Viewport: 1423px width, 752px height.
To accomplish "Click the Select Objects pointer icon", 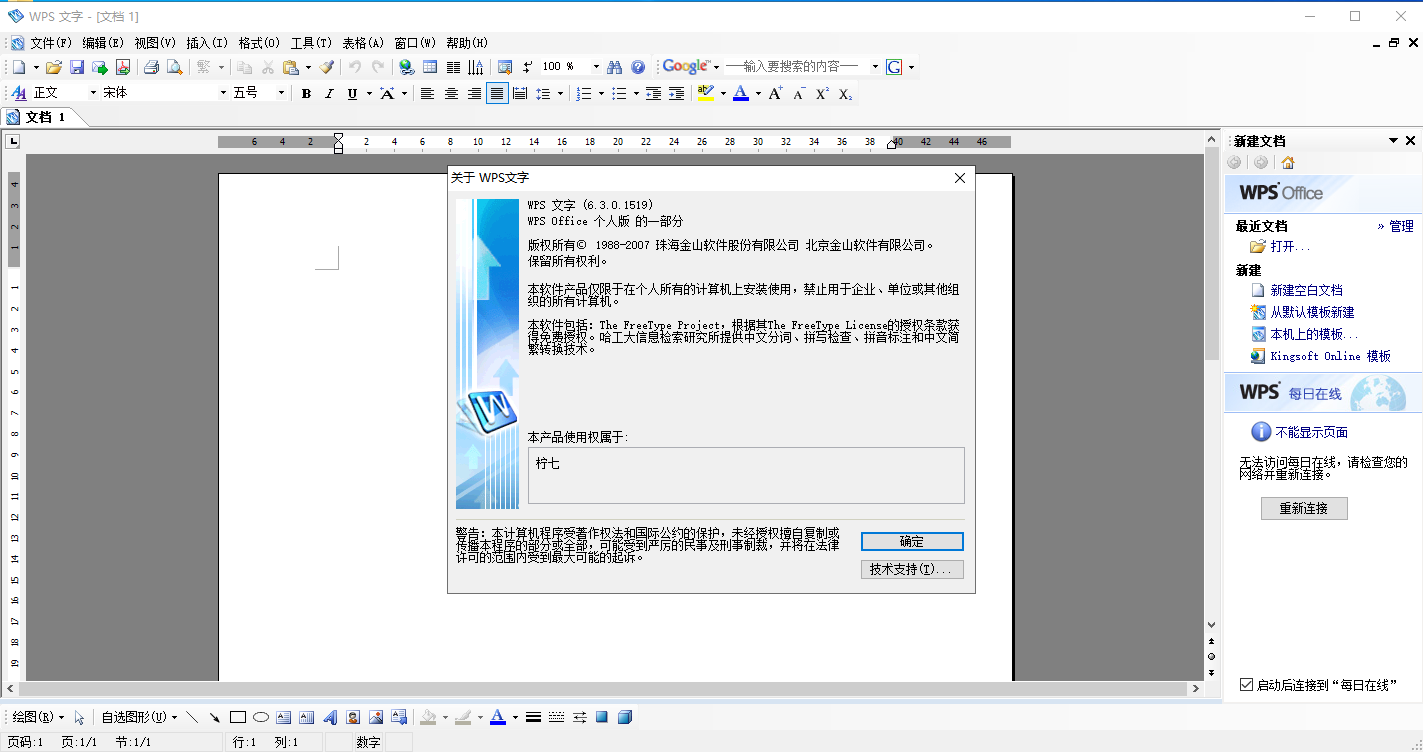I will pyautogui.click(x=80, y=717).
